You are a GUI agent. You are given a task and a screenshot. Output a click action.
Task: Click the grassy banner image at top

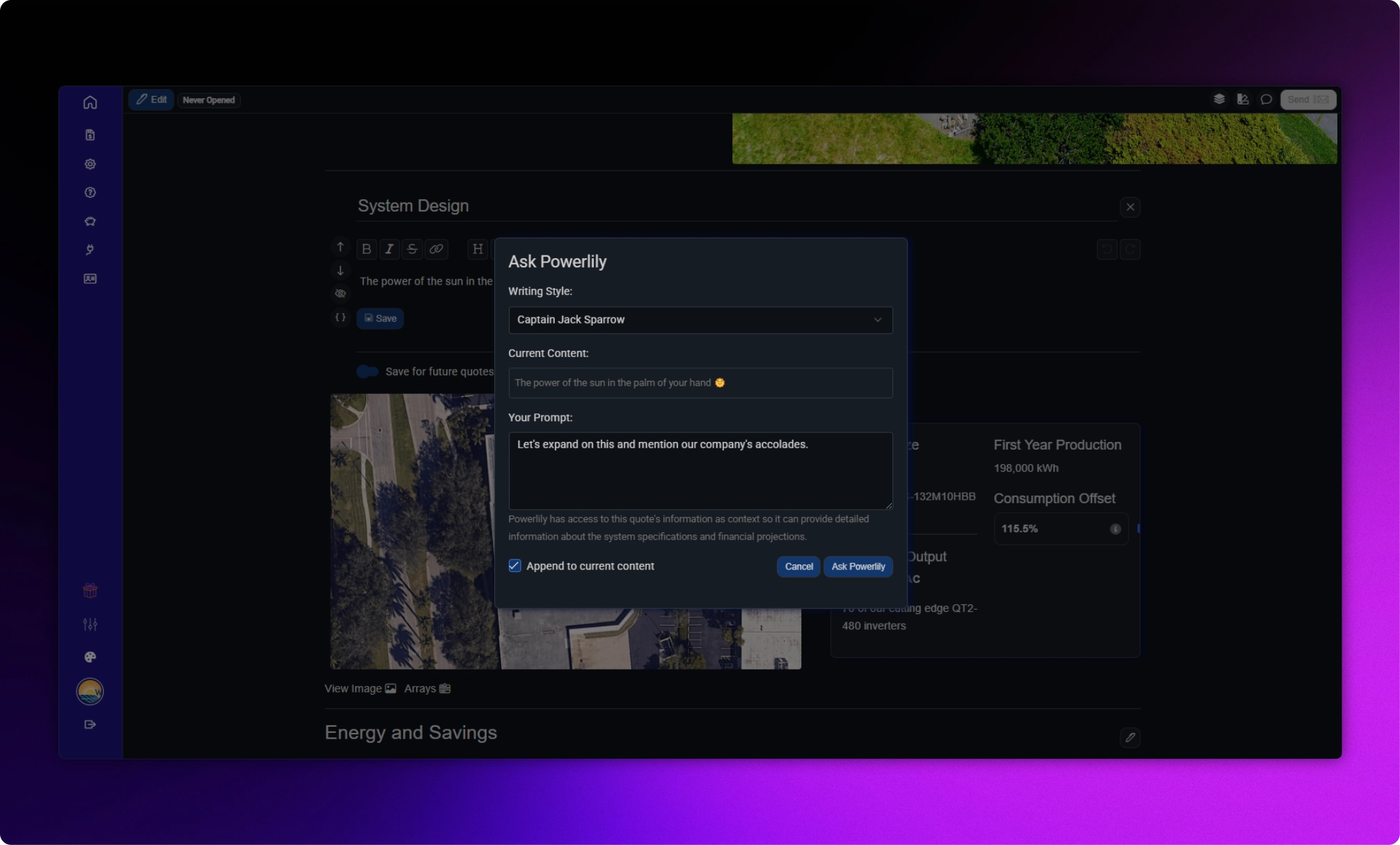tap(1034, 139)
